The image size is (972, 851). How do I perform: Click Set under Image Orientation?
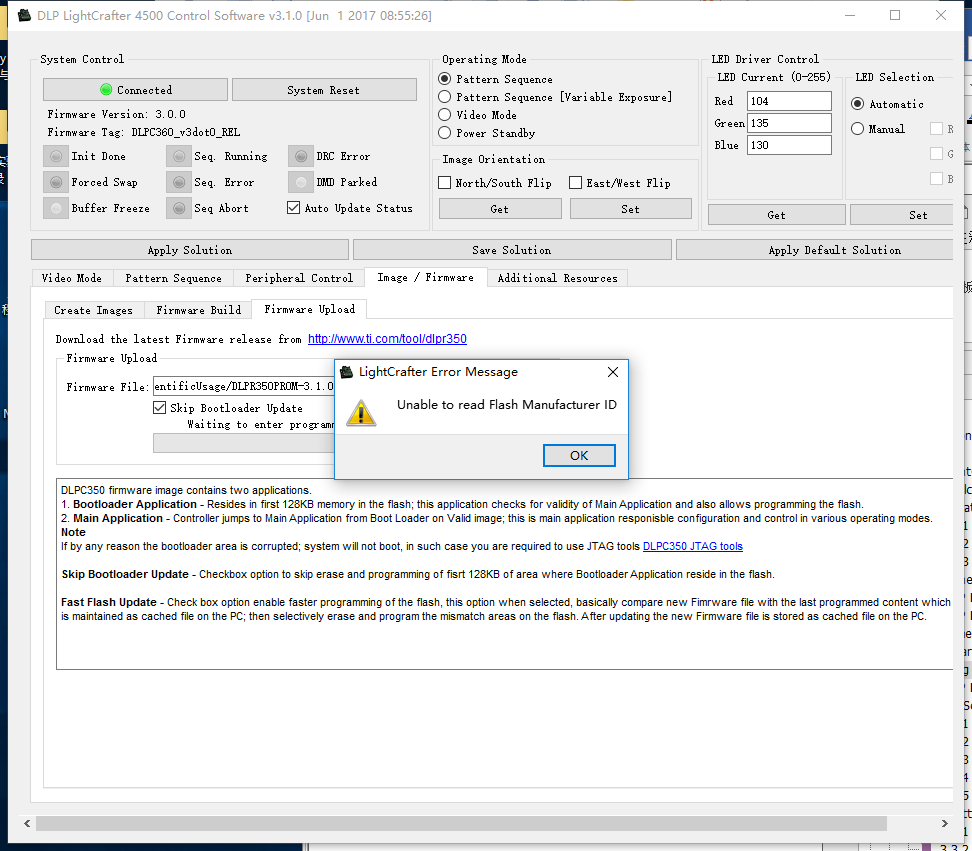(630, 209)
